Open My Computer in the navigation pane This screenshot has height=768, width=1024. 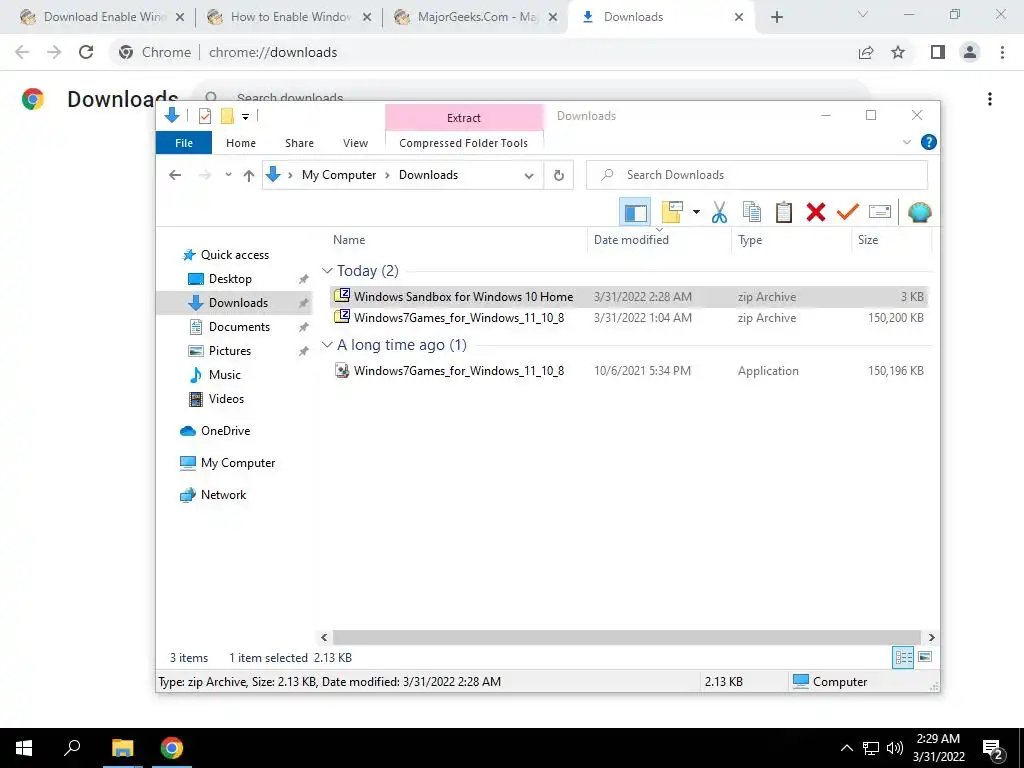pos(238,462)
